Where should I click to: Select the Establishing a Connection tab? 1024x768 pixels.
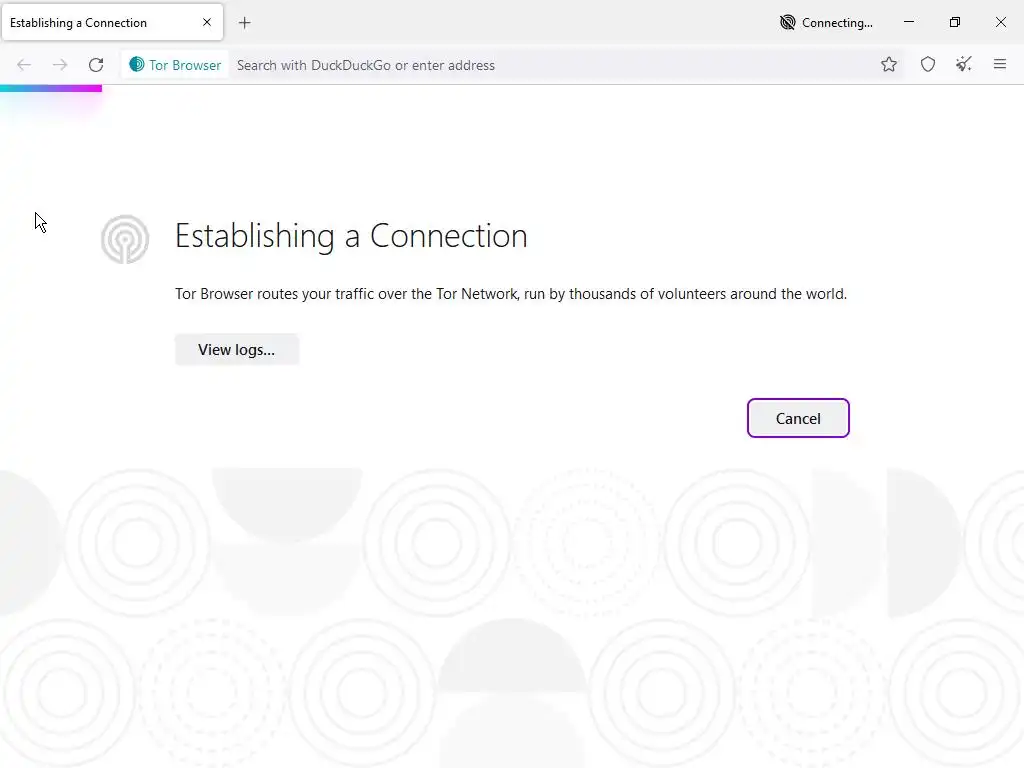(x=112, y=23)
